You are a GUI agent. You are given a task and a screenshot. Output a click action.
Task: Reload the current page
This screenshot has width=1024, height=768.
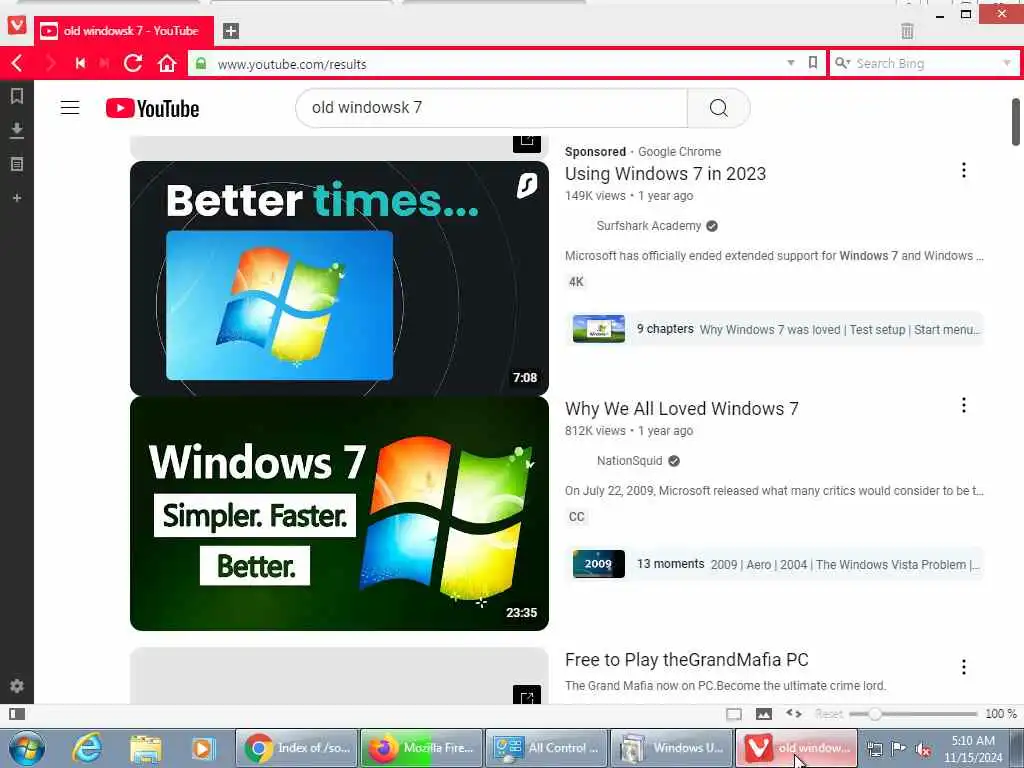(133, 63)
